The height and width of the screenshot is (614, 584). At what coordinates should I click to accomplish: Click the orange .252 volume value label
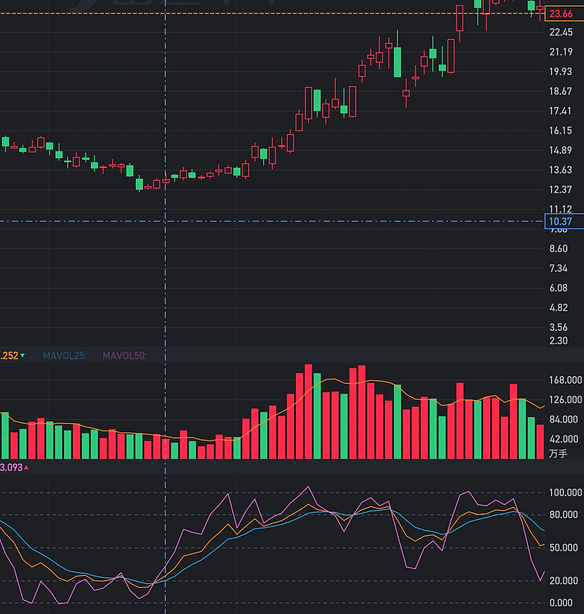[9, 356]
